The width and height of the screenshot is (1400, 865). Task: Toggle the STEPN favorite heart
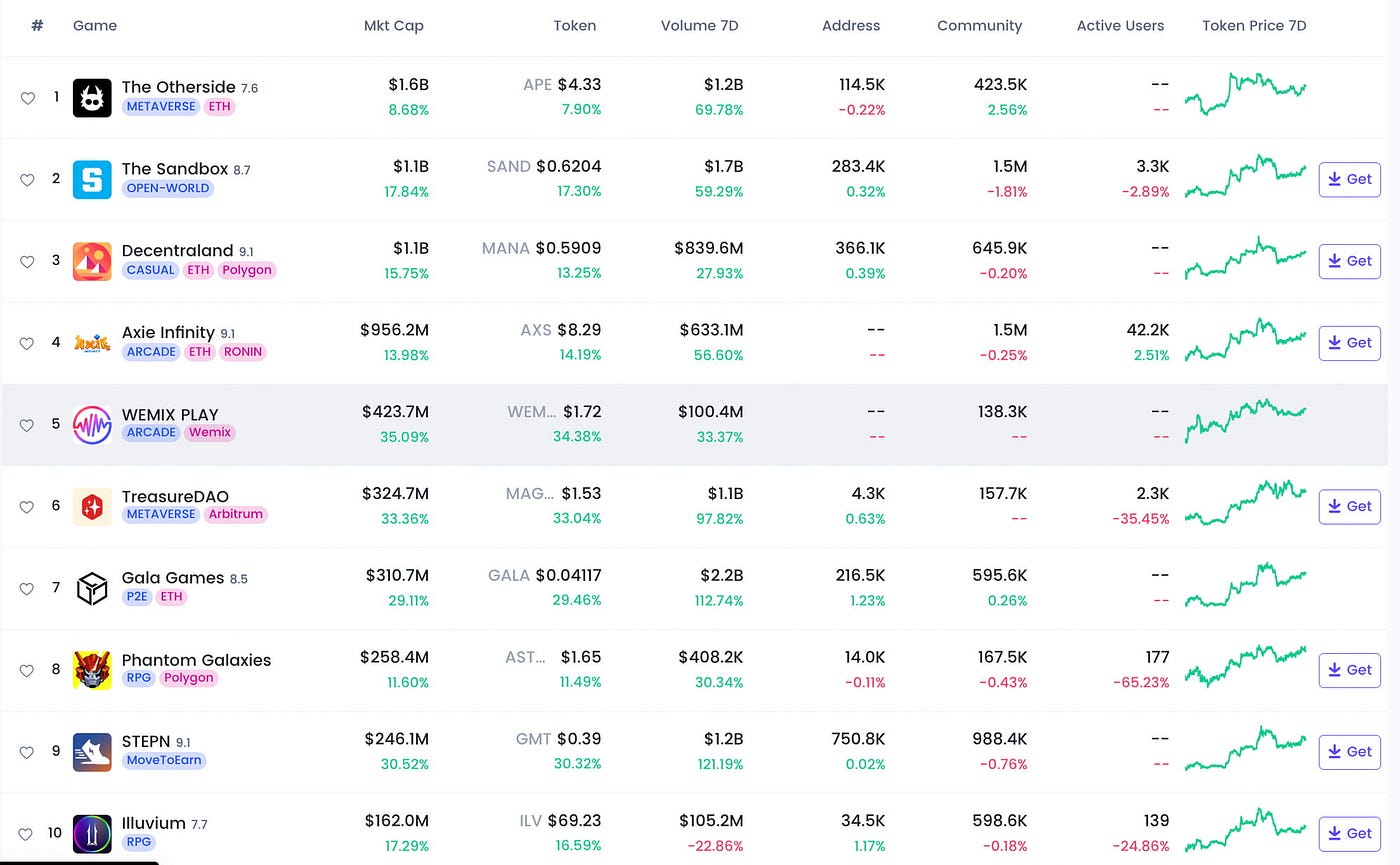point(27,752)
